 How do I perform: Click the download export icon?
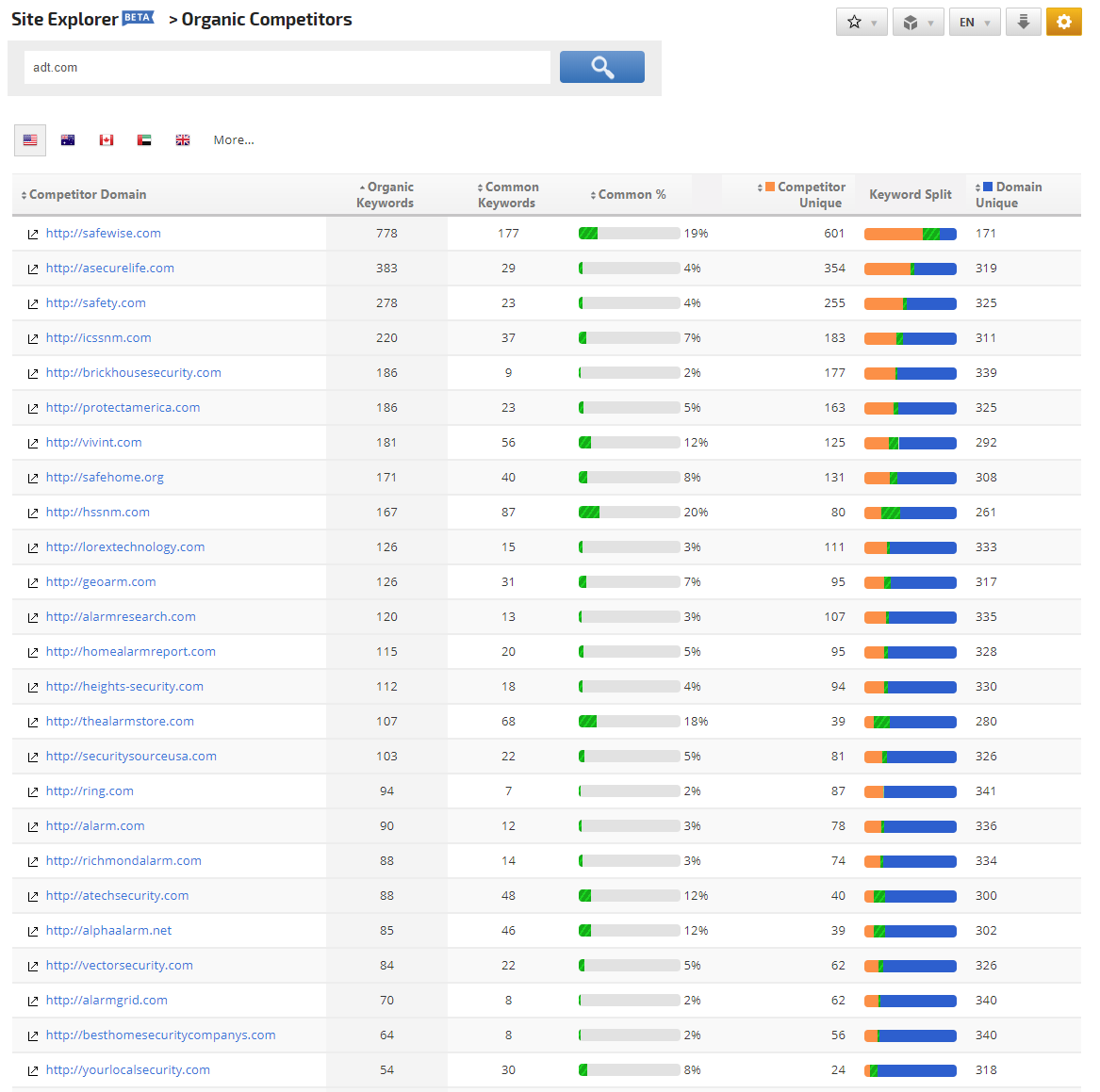click(x=1023, y=22)
